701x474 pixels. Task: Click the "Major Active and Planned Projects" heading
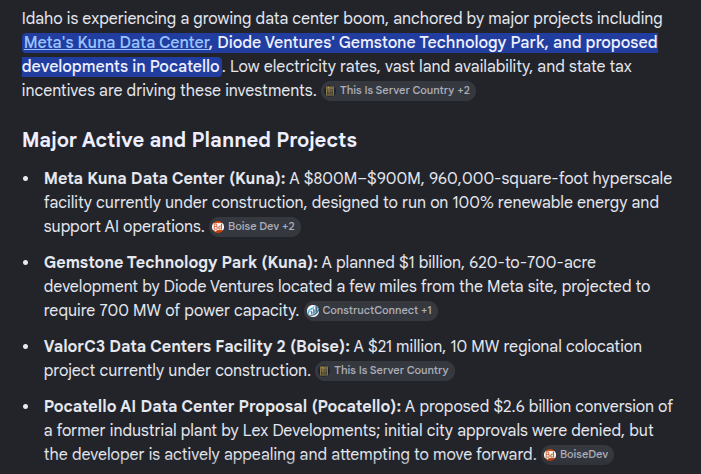tap(190, 140)
